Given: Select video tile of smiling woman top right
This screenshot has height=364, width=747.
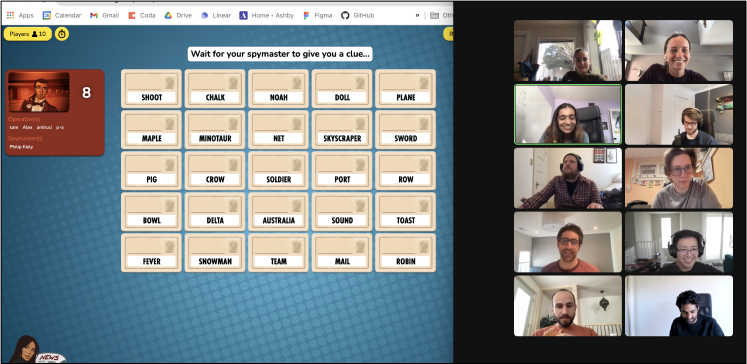Looking at the screenshot, I should [679, 51].
